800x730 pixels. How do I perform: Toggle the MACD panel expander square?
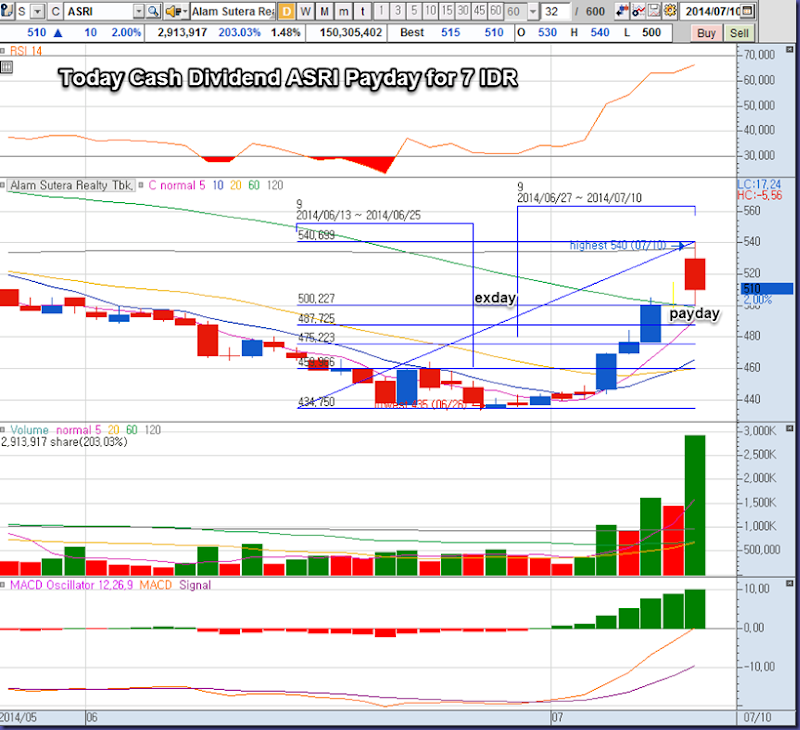tap(3, 585)
